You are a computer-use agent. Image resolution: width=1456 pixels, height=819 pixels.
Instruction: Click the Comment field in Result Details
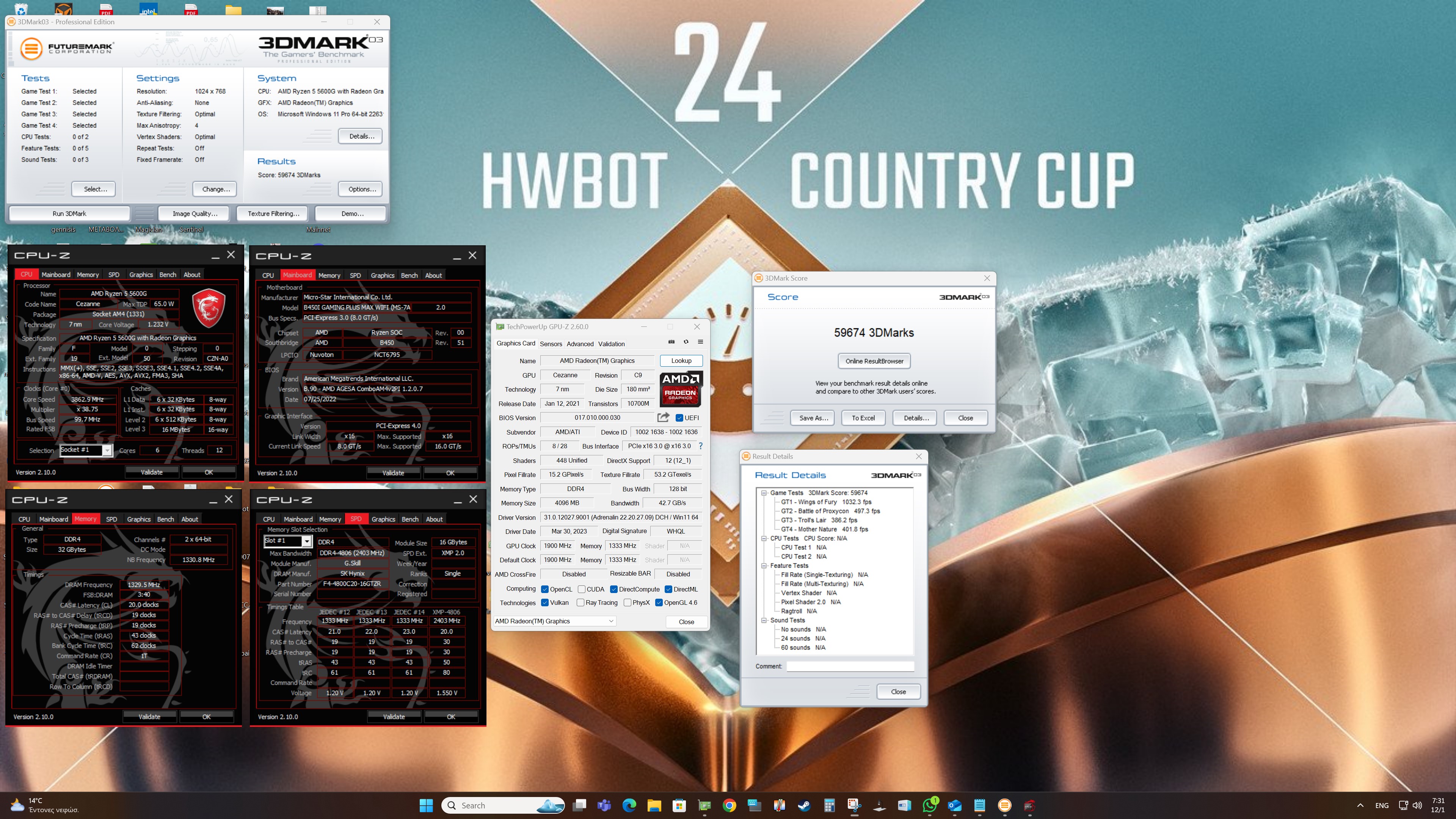coord(850,667)
